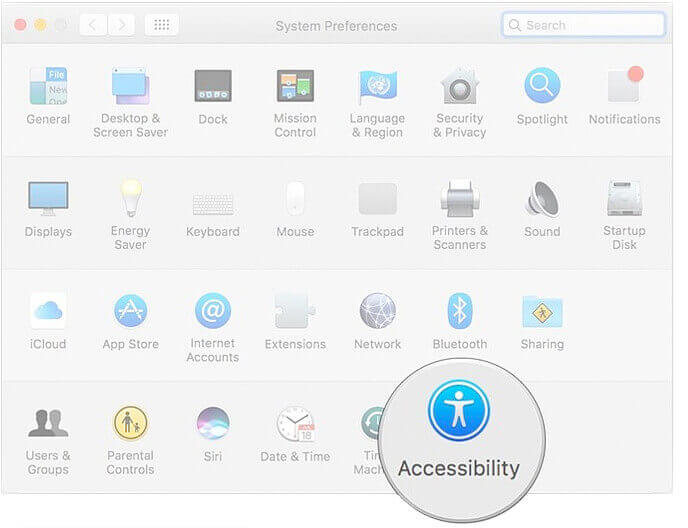
Task: Click the back navigation arrow
Action: coord(95,25)
